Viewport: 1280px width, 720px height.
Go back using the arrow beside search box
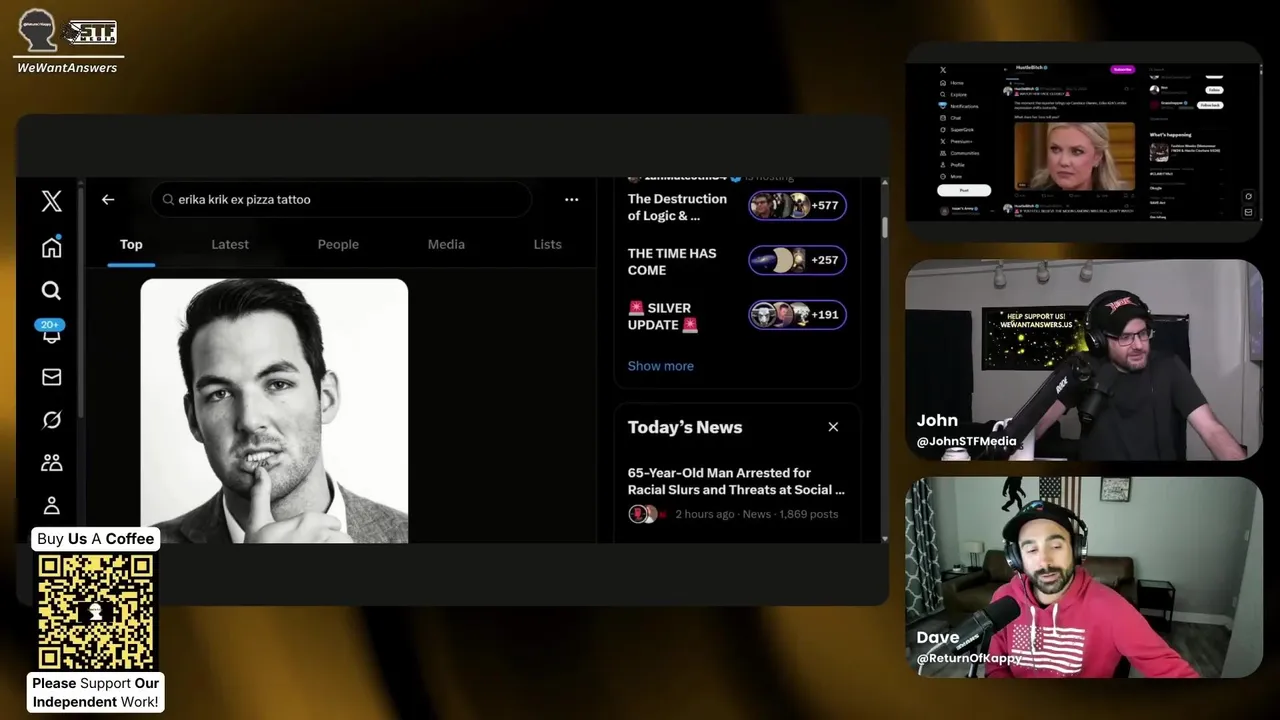[108, 199]
